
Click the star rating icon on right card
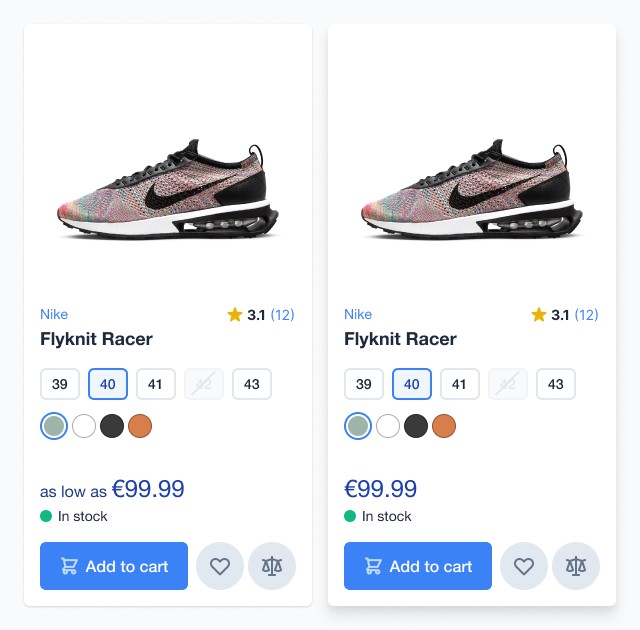click(539, 315)
